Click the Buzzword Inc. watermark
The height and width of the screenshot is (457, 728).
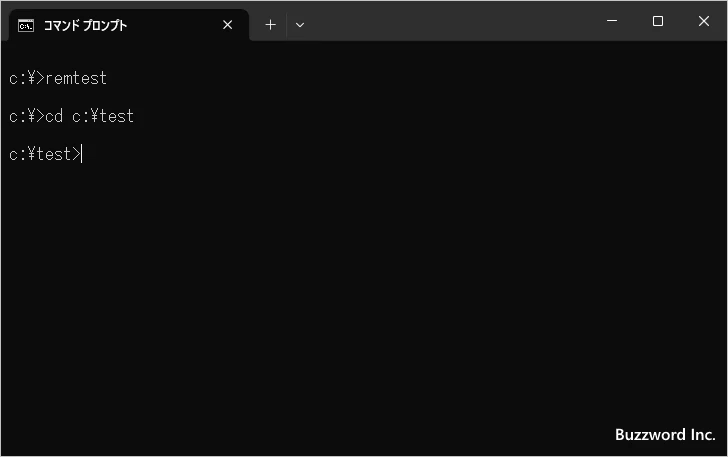[x=664, y=435]
